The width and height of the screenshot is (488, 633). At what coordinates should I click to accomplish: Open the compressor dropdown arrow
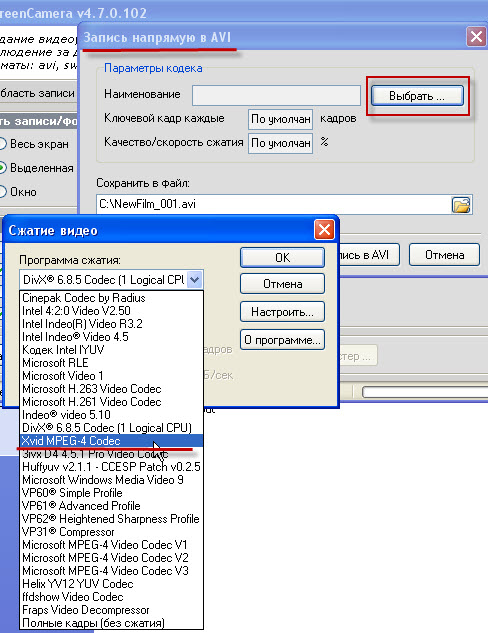(195, 279)
